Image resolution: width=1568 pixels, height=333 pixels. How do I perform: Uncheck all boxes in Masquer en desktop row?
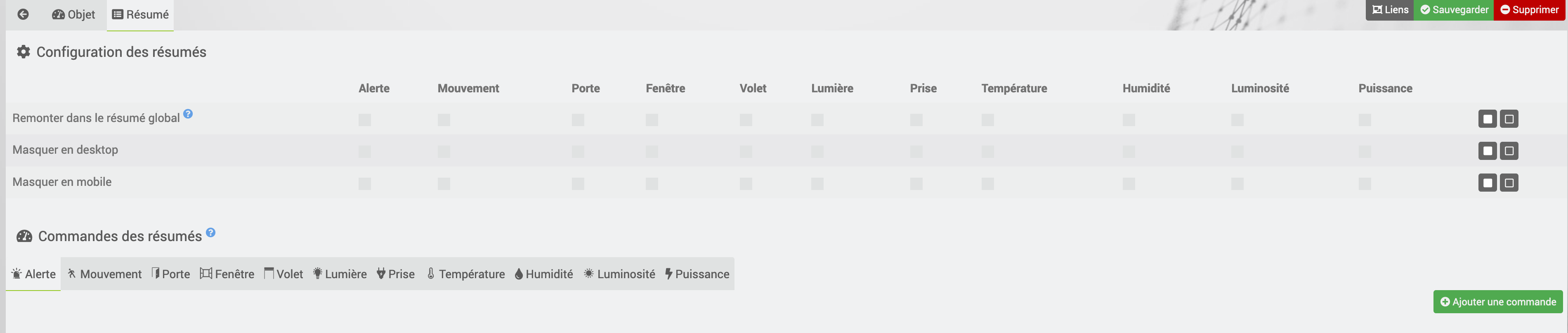pyautogui.click(x=1509, y=151)
